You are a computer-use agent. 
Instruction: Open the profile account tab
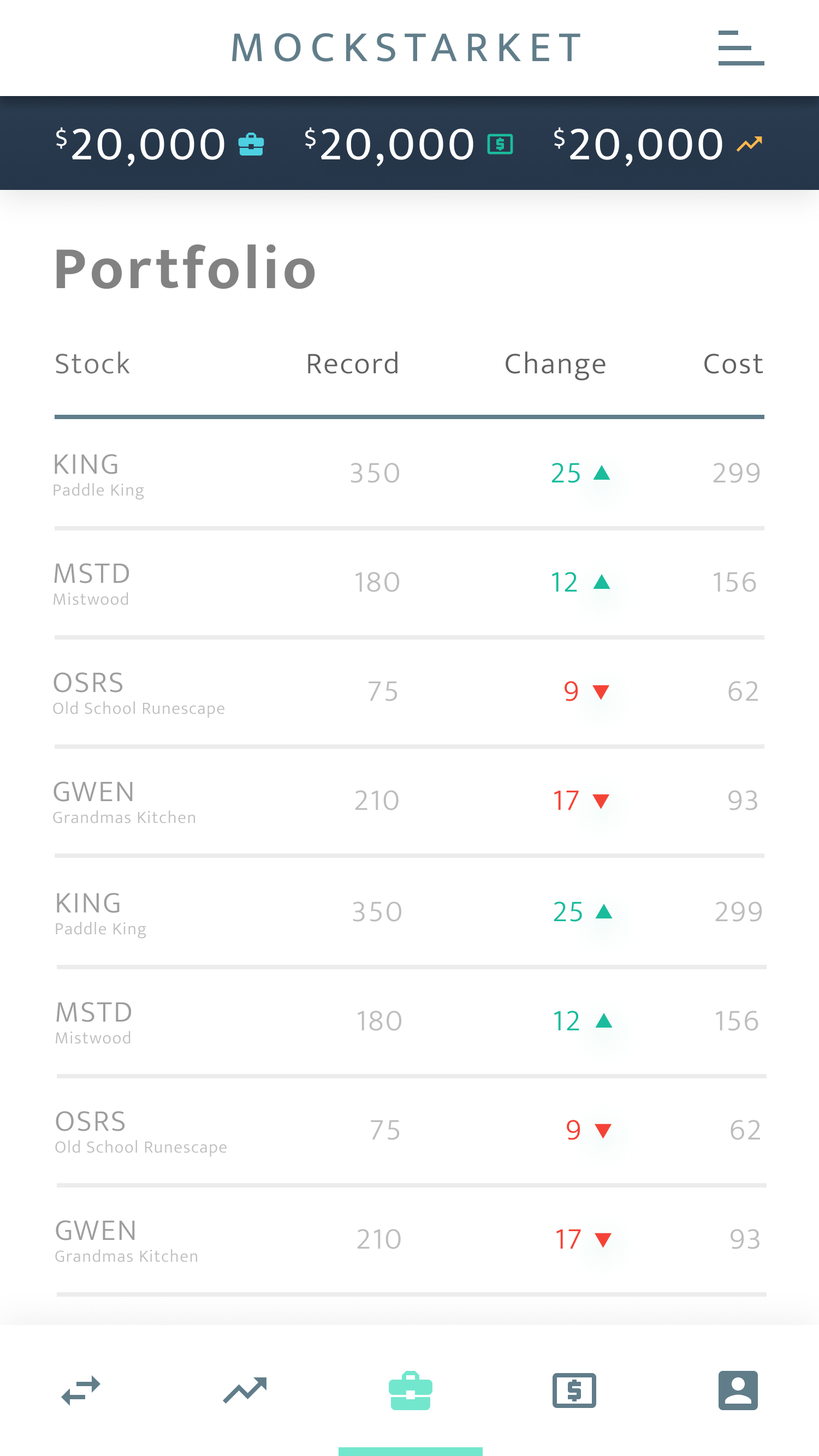pos(738,1391)
